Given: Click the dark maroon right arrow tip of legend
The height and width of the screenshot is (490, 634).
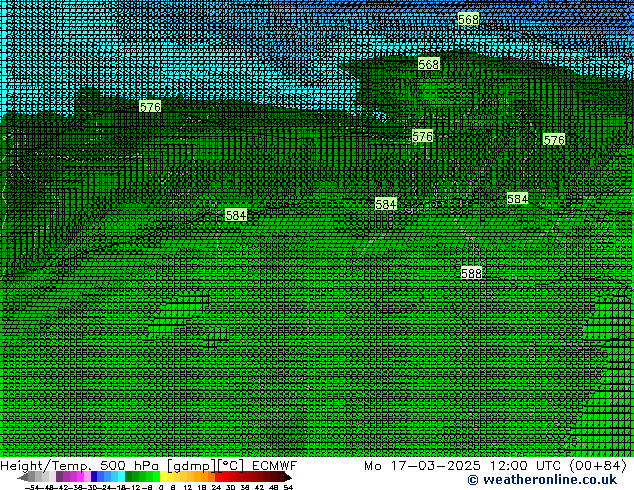Looking at the screenshot, I should pos(288,477).
